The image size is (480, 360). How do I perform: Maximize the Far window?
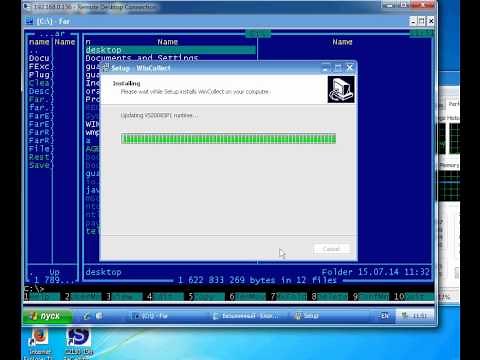pyautogui.click(x=422, y=21)
